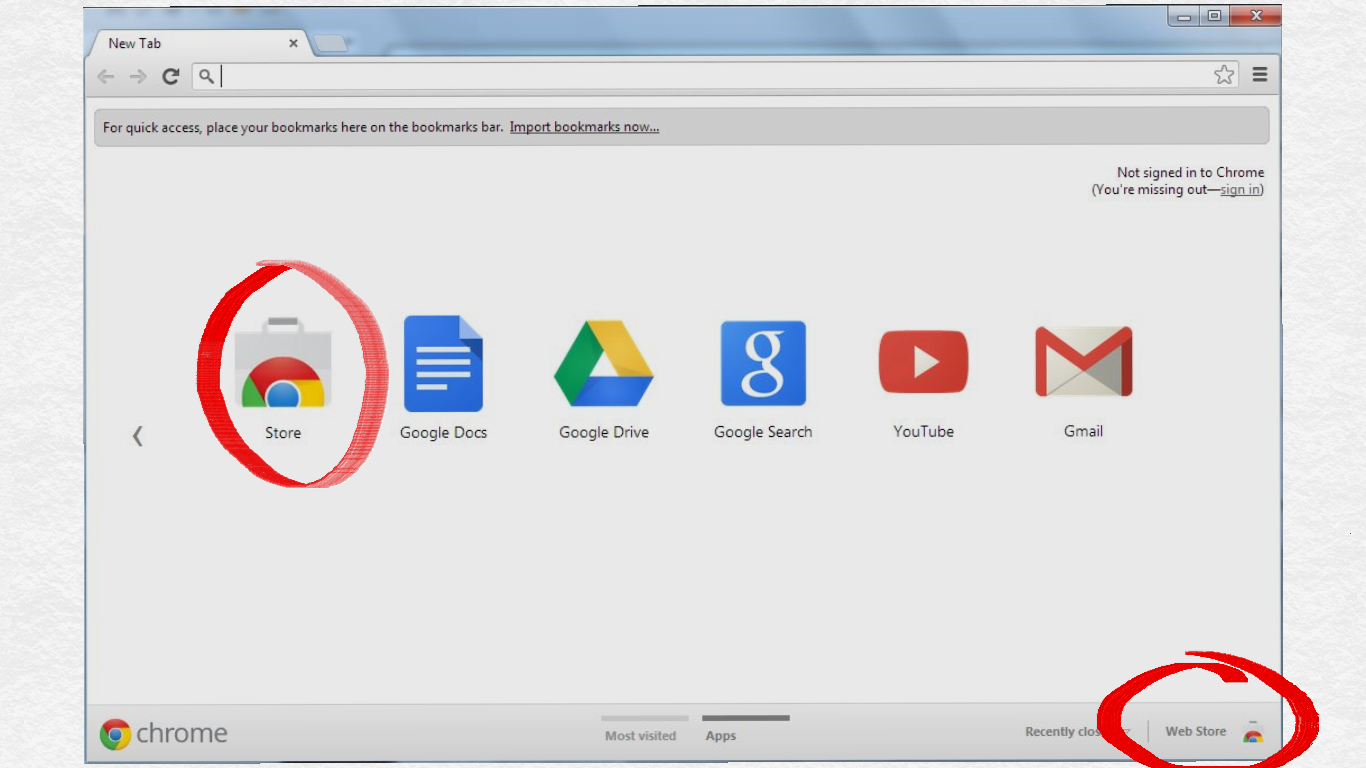The width and height of the screenshot is (1366, 768).
Task: Open the Chrome Web Store app icon
Action: tap(283, 362)
